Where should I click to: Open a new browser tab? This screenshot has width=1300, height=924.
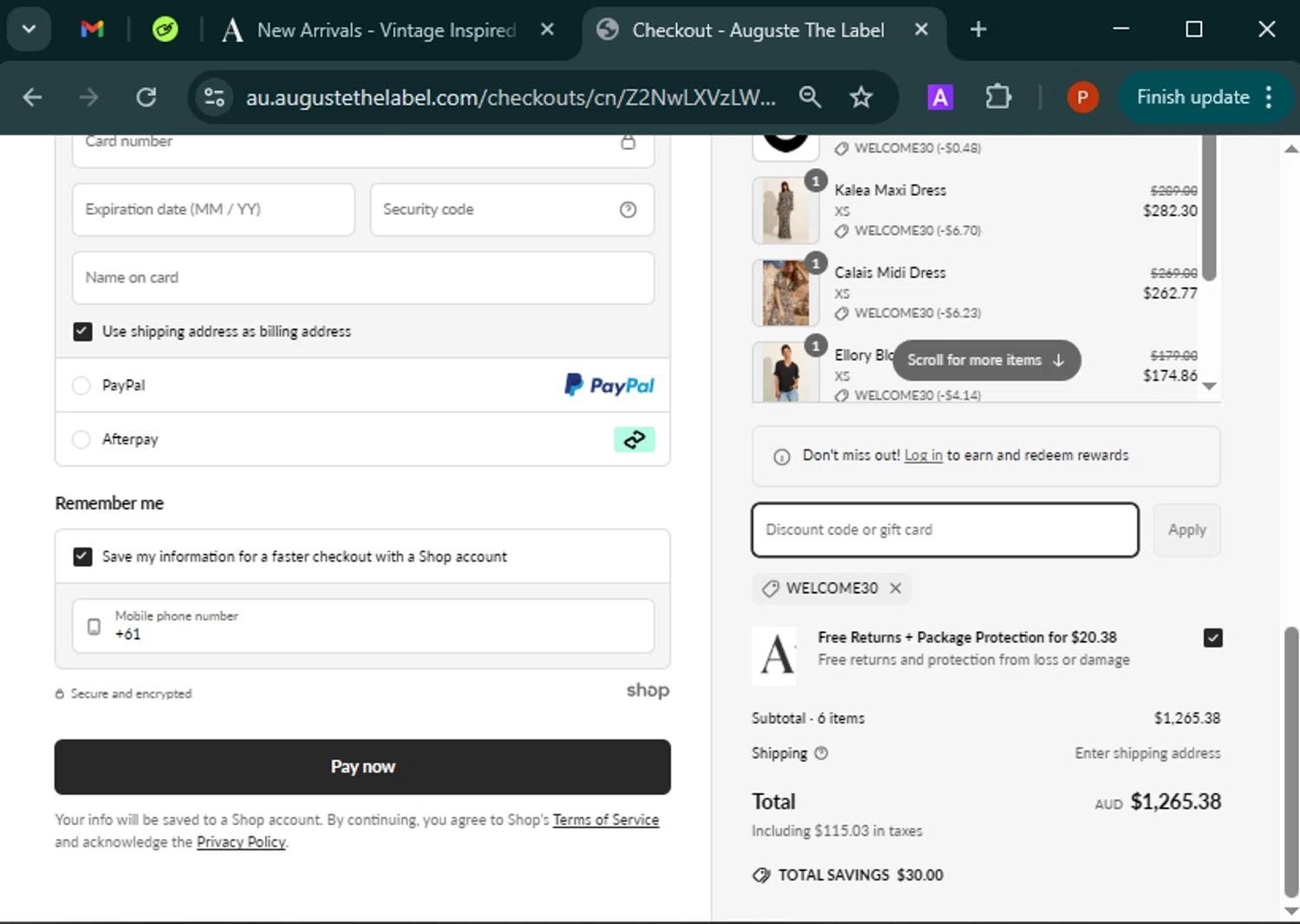978,29
